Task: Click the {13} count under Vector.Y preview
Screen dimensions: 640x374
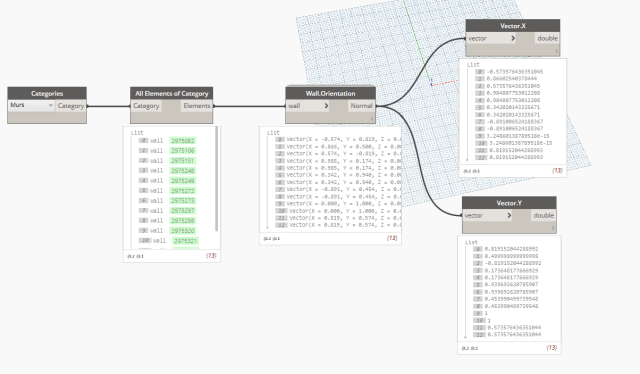Action: coord(551,347)
